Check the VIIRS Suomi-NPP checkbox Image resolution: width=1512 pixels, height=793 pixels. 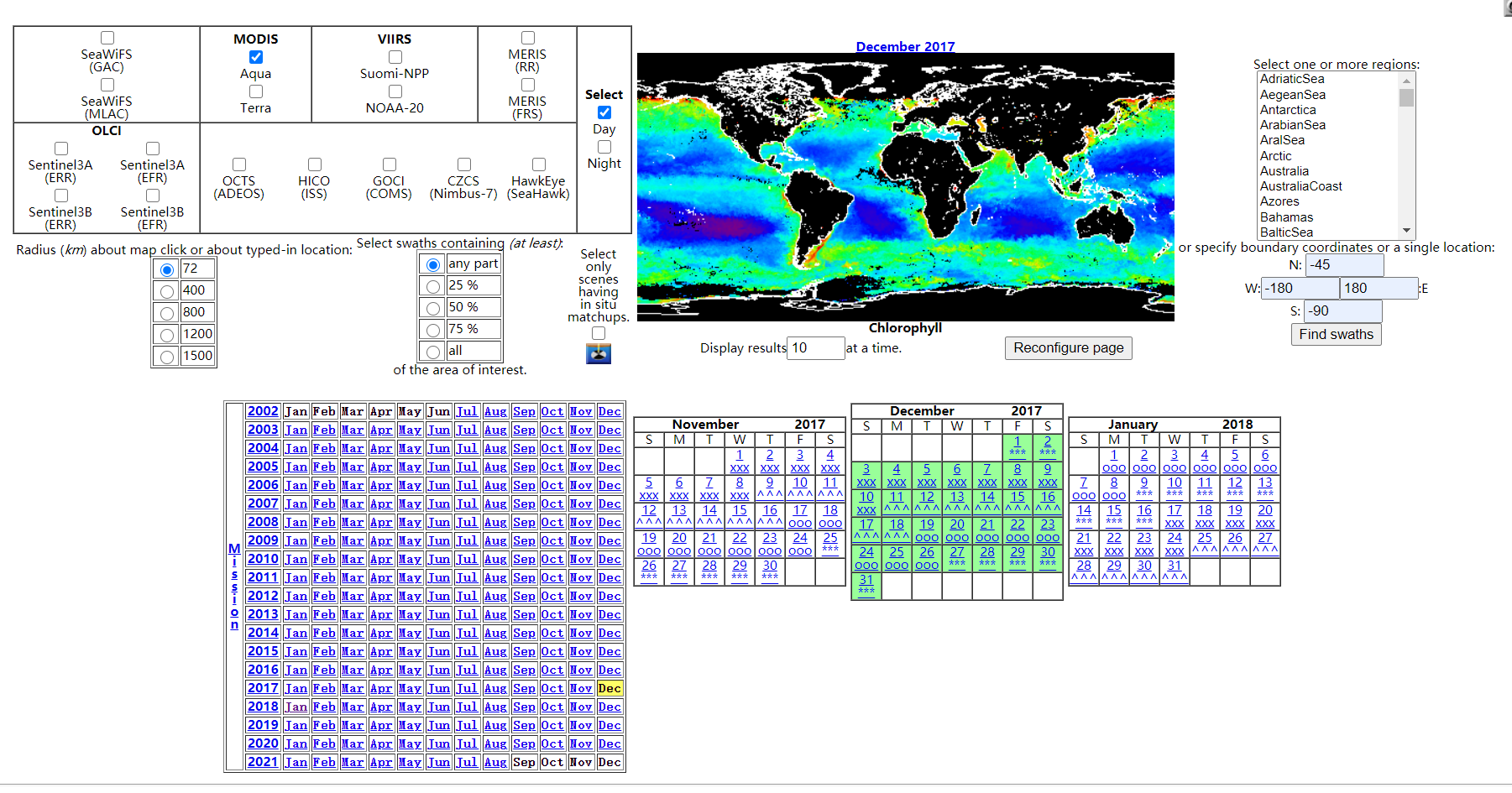pyautogui.click(x=395, y=57)
